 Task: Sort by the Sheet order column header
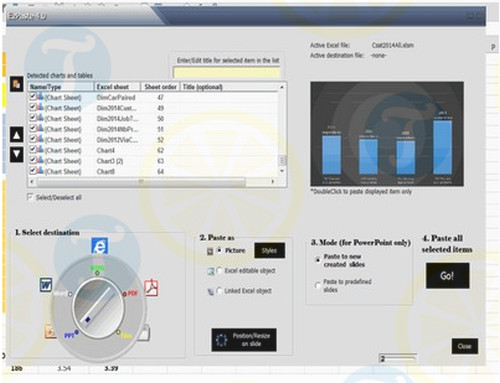[x=160, y=87]
